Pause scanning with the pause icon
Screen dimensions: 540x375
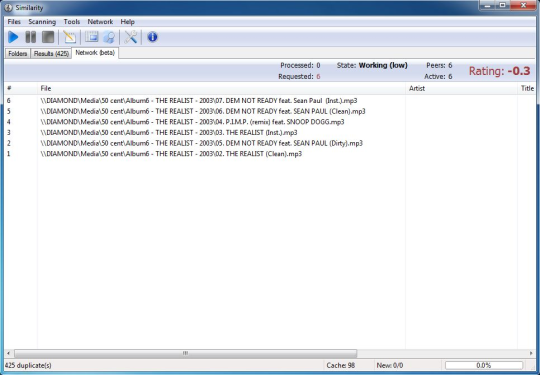point(31,37)
